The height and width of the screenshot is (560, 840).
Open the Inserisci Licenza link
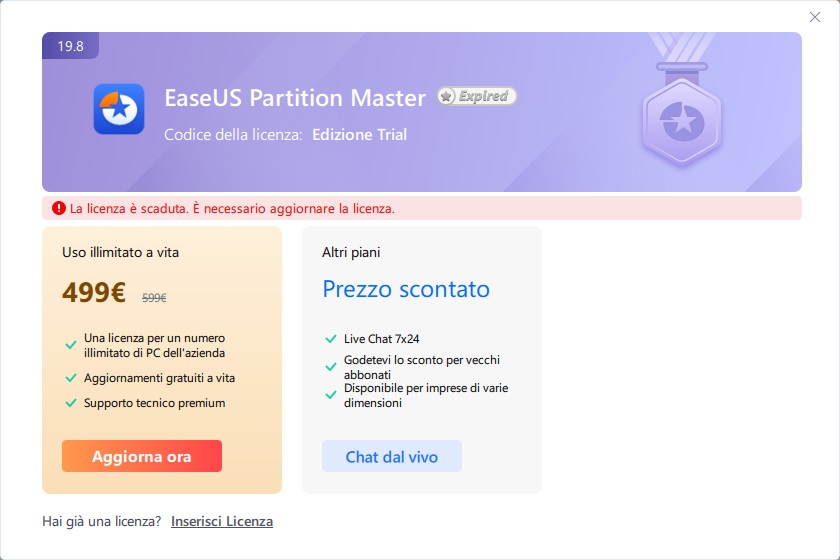(222, 521)
